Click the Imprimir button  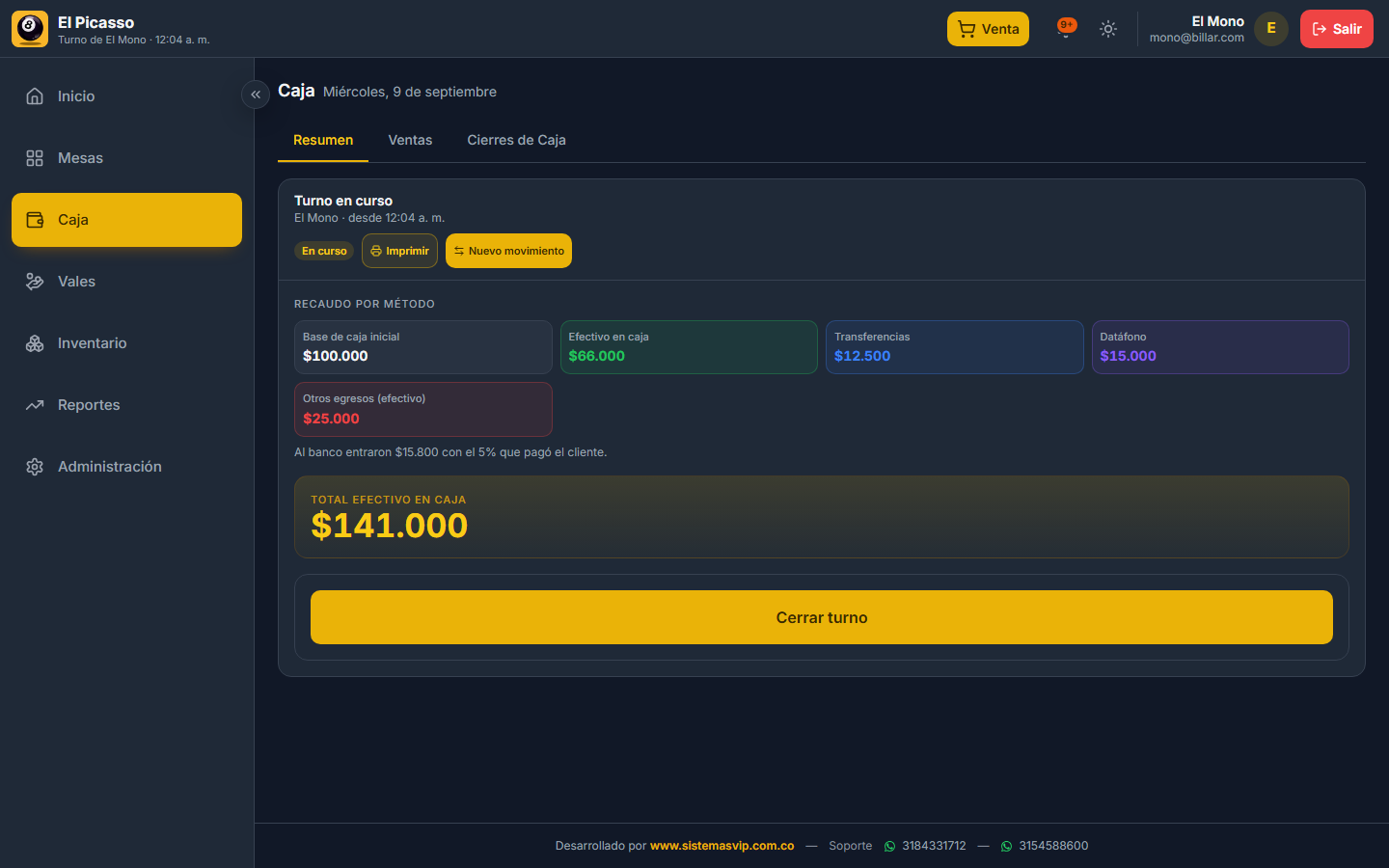(399, 251)
